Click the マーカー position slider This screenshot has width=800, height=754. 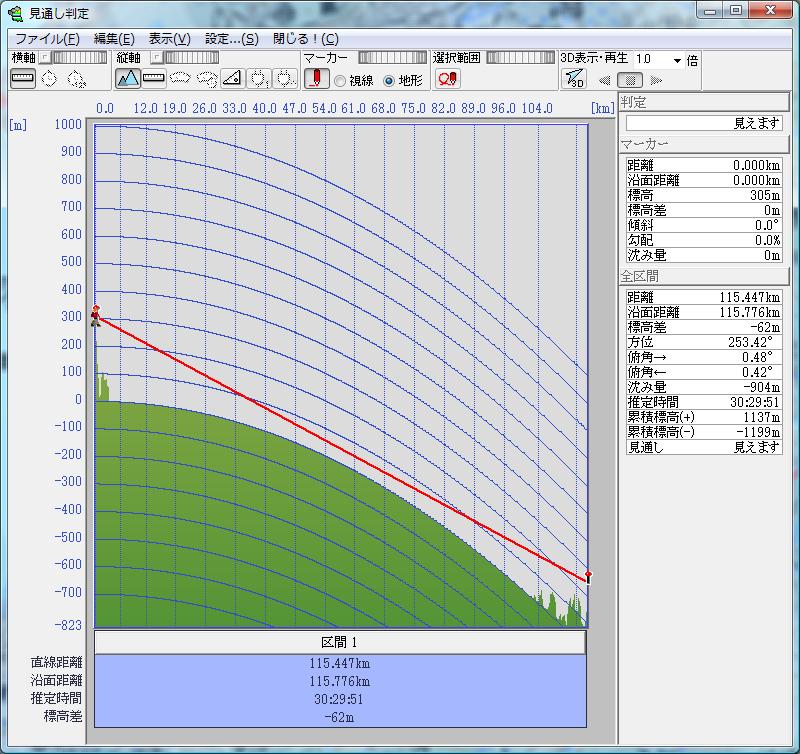392,57
